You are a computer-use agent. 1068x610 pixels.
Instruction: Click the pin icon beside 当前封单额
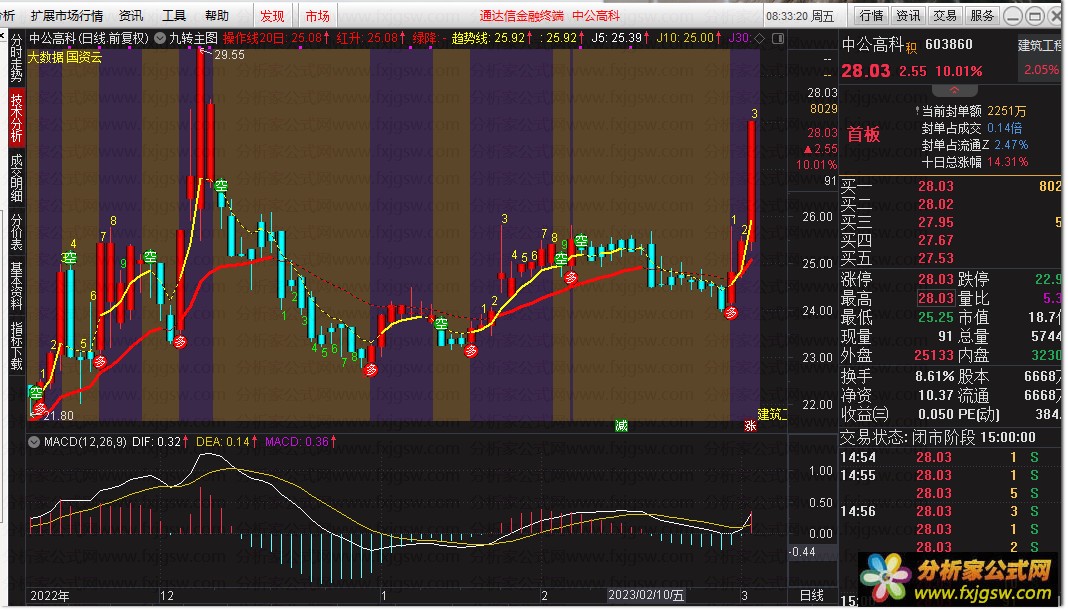pyautogui.click(x=917, y=110)
